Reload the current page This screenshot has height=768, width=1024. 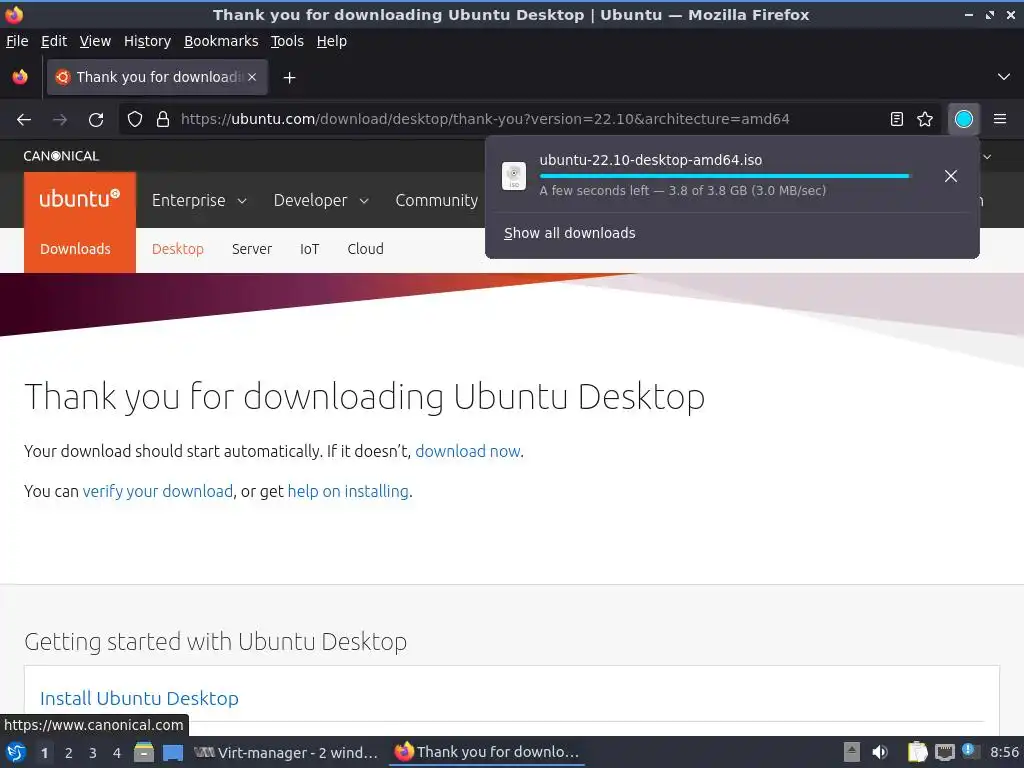96,120
